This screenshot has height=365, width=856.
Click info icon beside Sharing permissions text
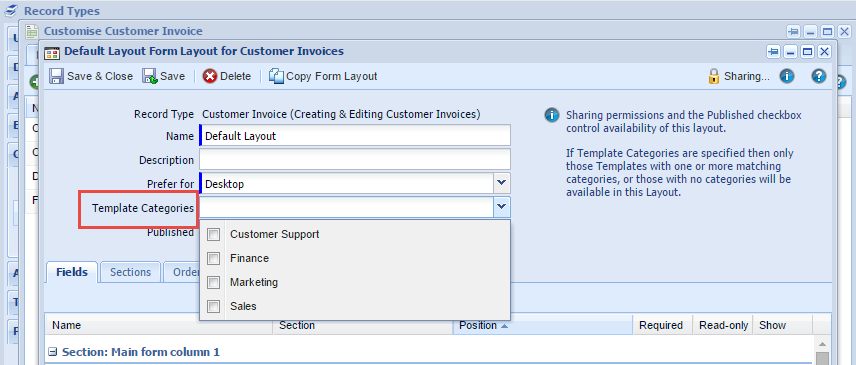pyautogui.click(x=552, y=116)
